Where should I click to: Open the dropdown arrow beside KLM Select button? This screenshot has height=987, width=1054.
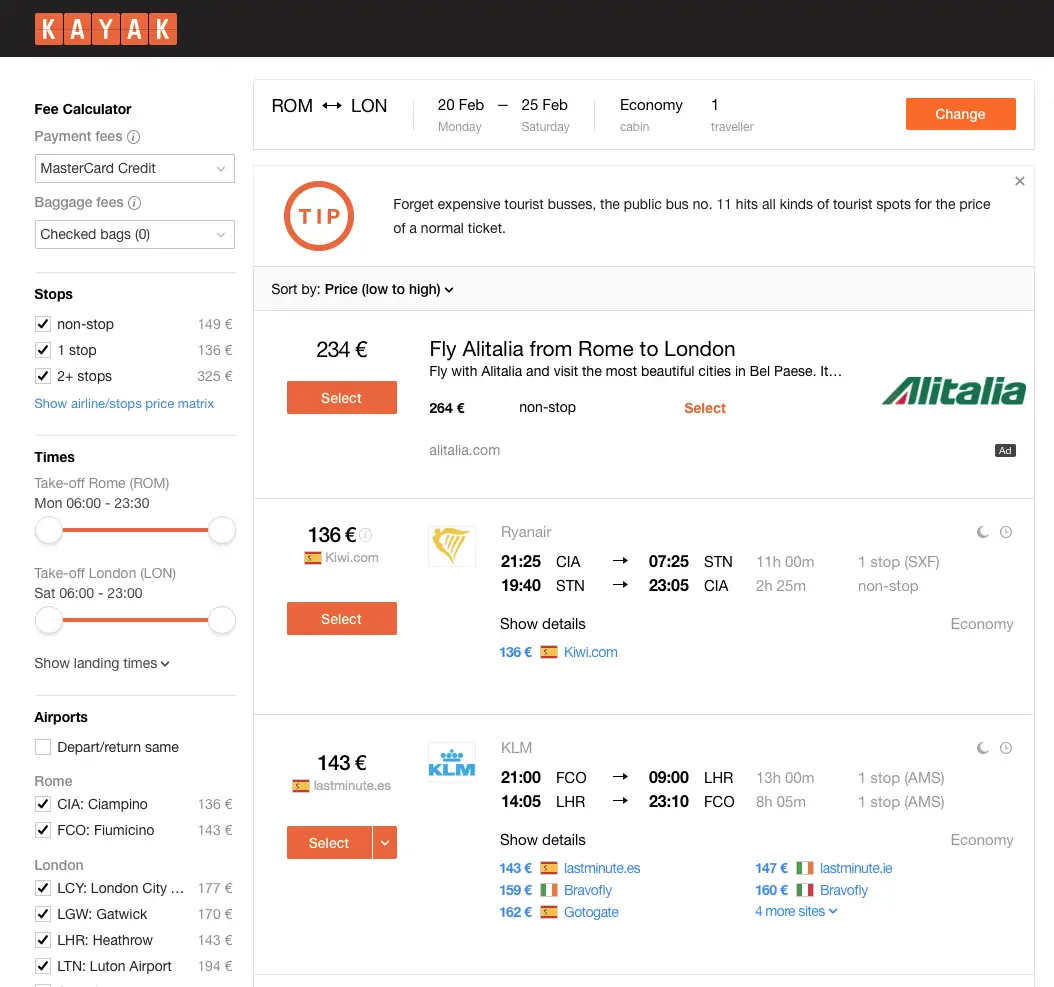384,842
